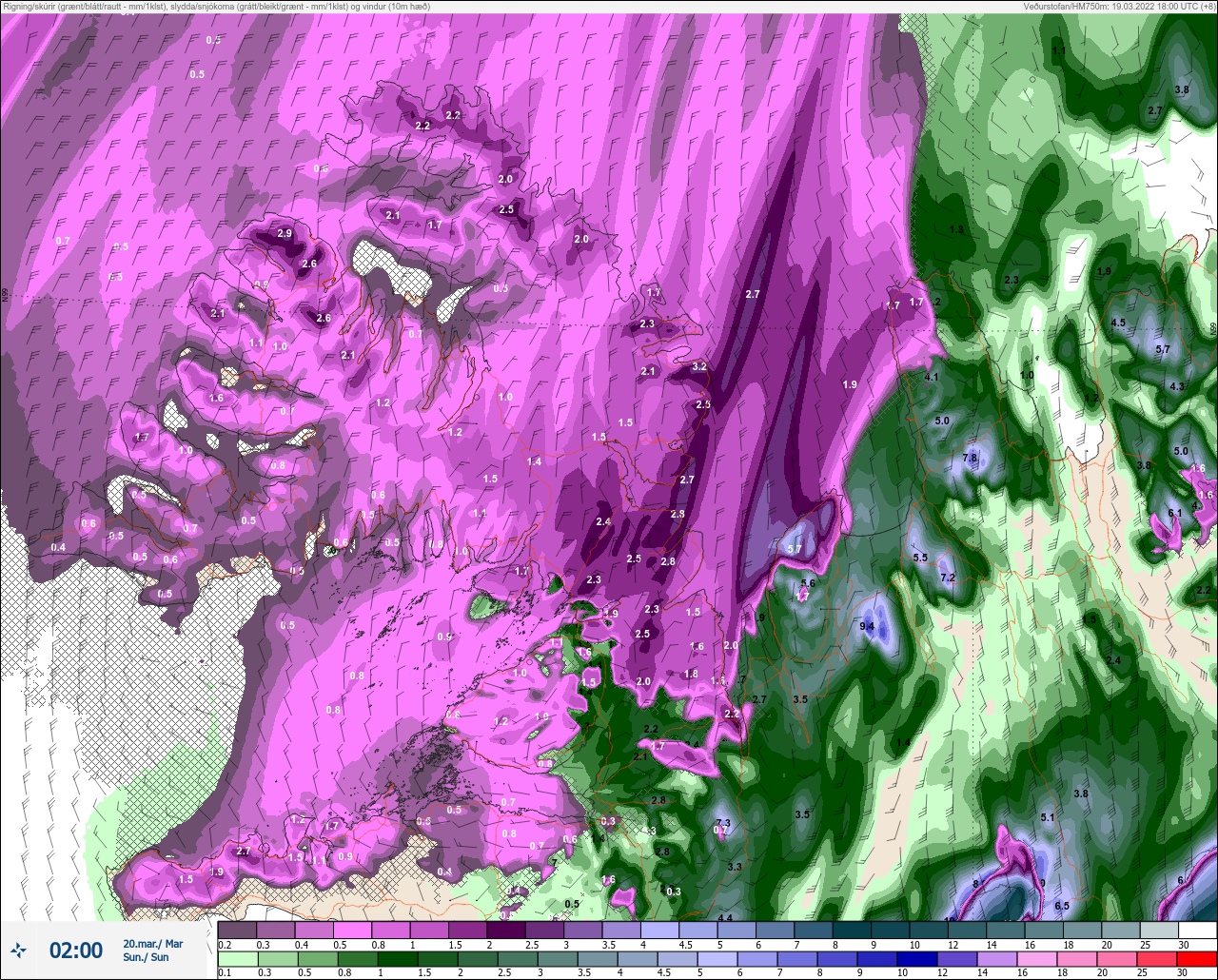Screen dimensions: 1218x980
Task: Click the 7.8 precipitation value on the map
Action: pyautogui.click(x=971, y=458)
